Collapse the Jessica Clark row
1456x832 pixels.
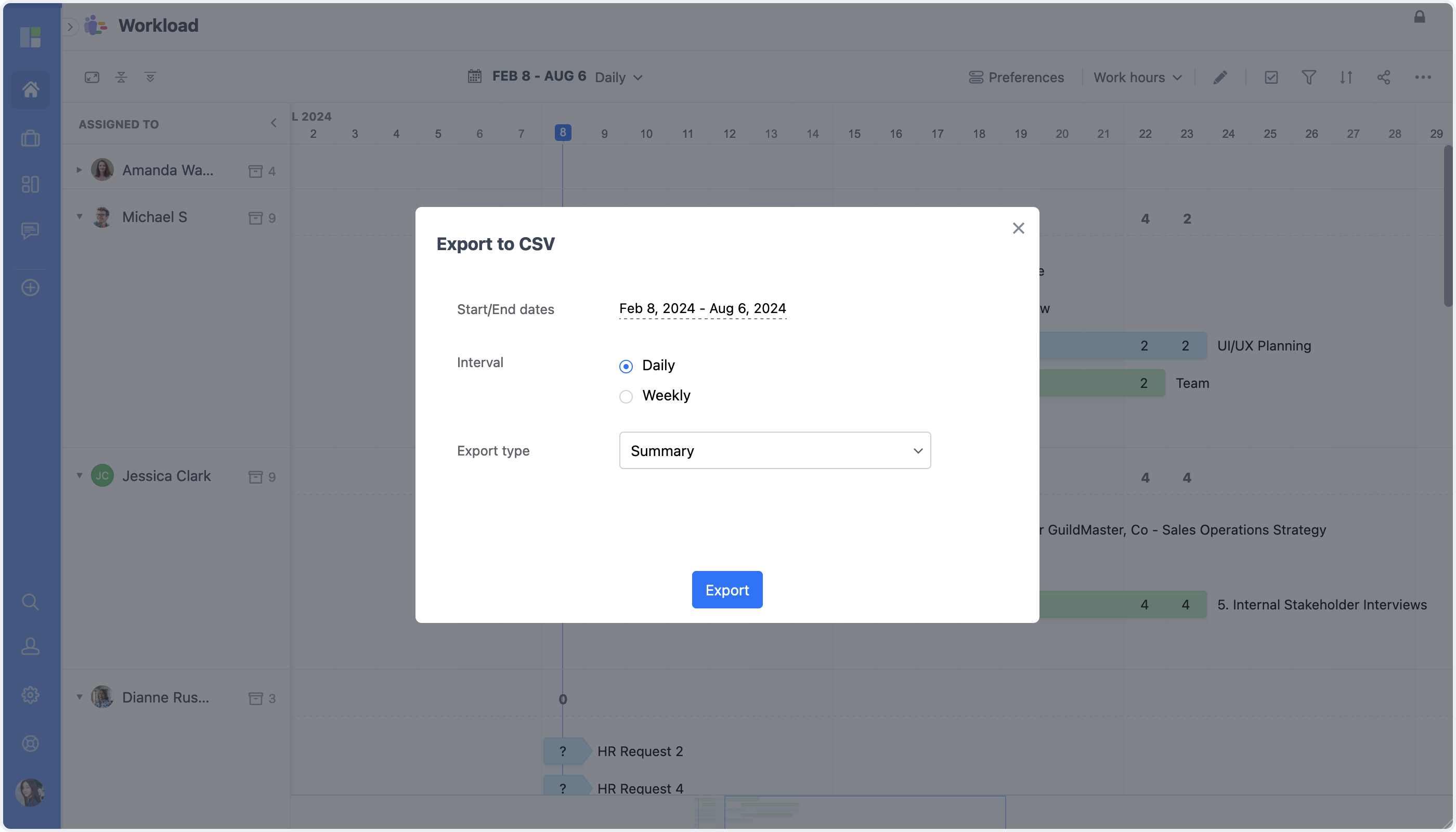pyautogui.click(x=80, y=475)
